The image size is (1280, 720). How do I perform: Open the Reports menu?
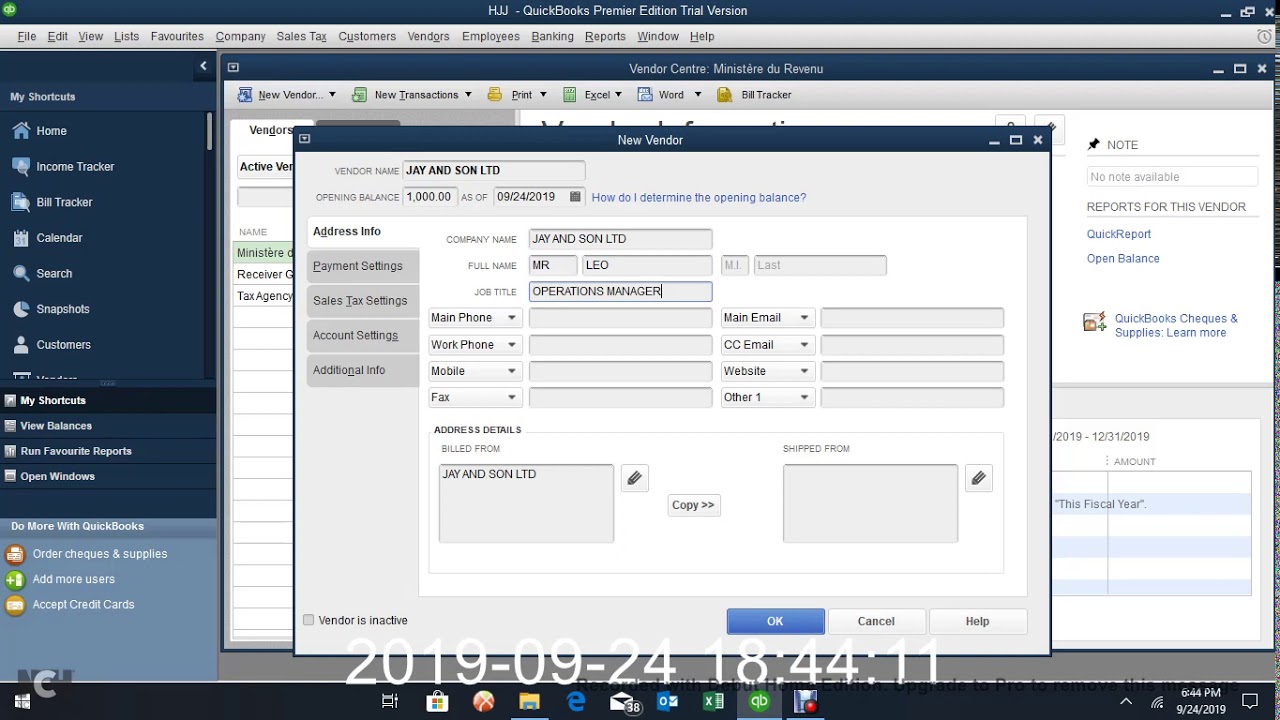[605, 36]
